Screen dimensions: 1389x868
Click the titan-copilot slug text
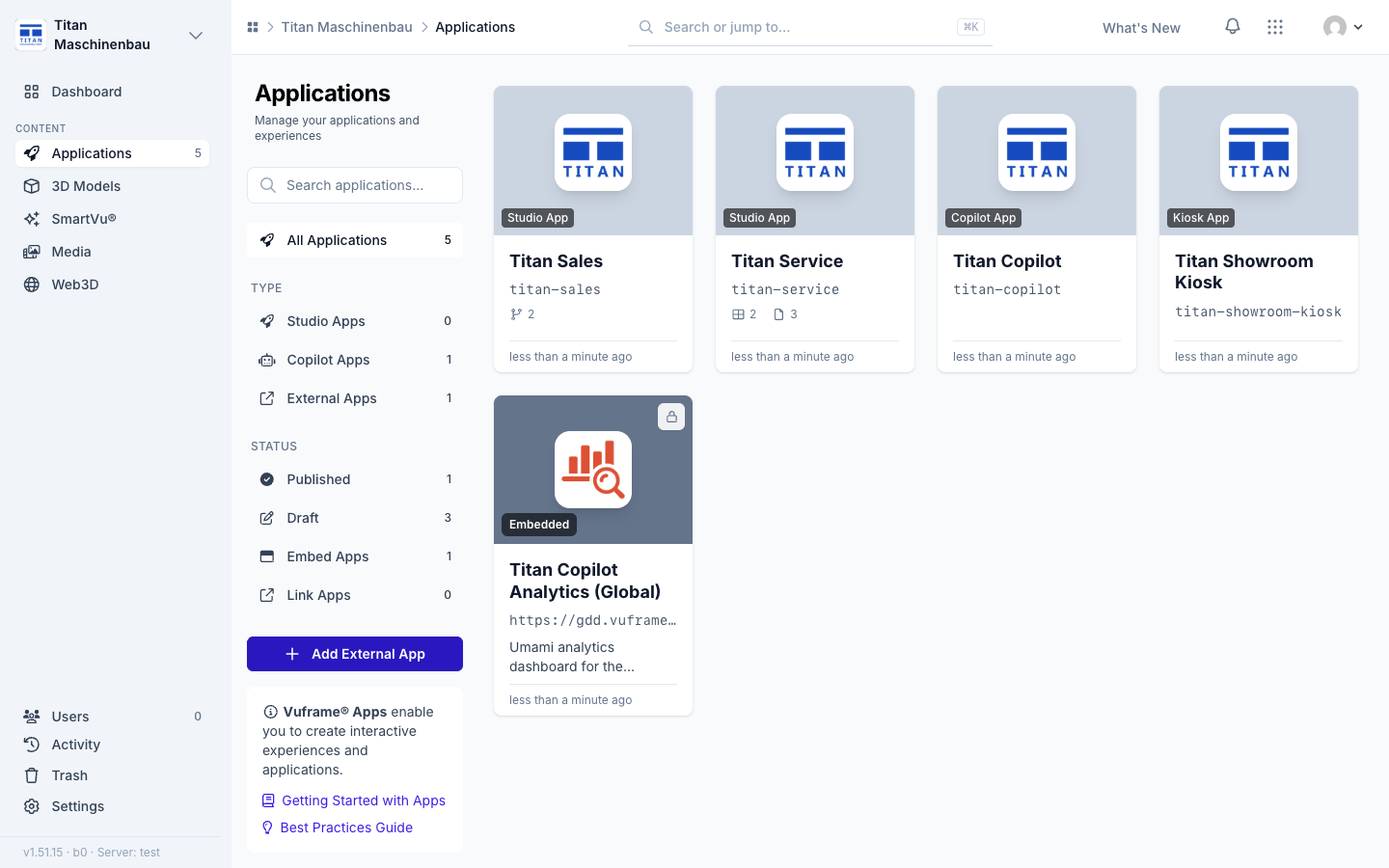pos(1007,289)
